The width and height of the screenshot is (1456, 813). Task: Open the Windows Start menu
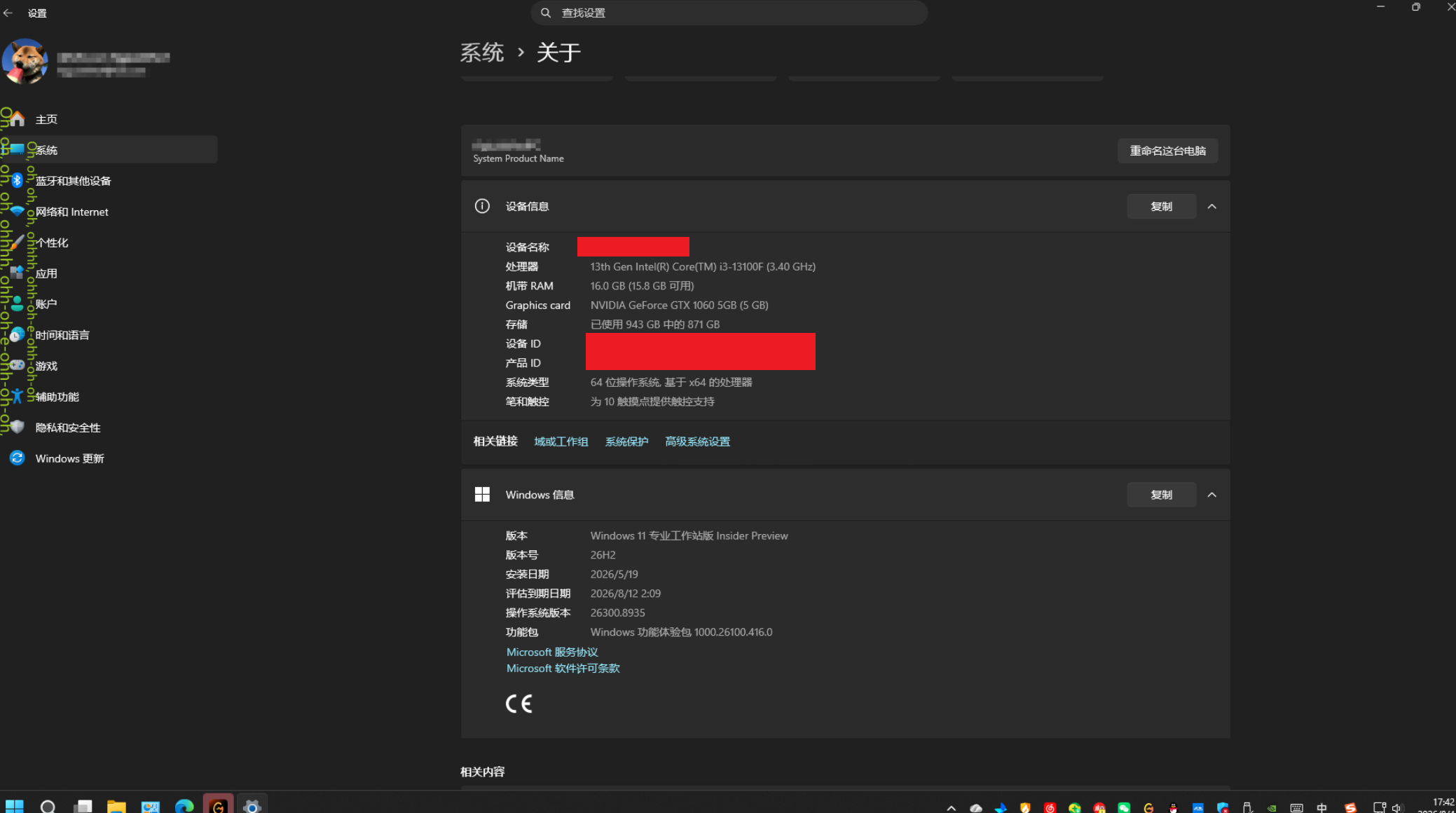14,806
